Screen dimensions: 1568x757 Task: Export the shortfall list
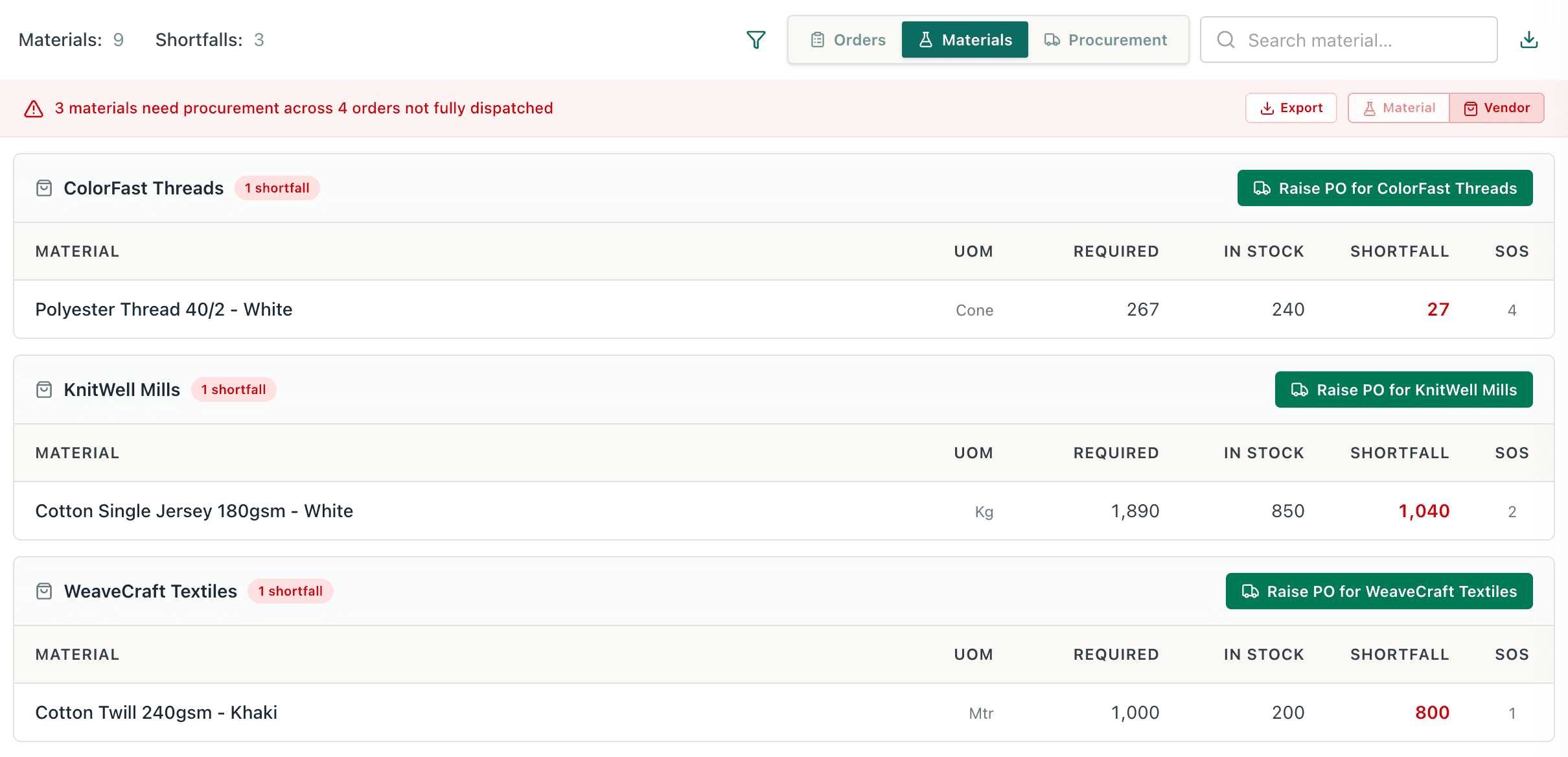click(1291, 108)
